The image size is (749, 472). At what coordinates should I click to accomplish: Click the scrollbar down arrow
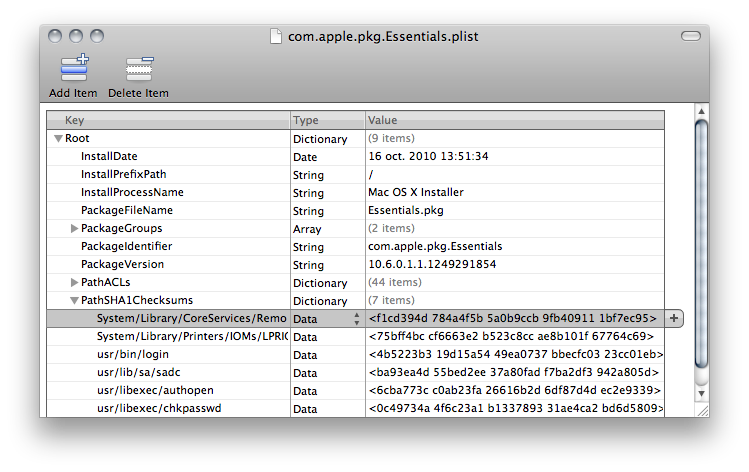pyautogui.click(x=701, y=394)
